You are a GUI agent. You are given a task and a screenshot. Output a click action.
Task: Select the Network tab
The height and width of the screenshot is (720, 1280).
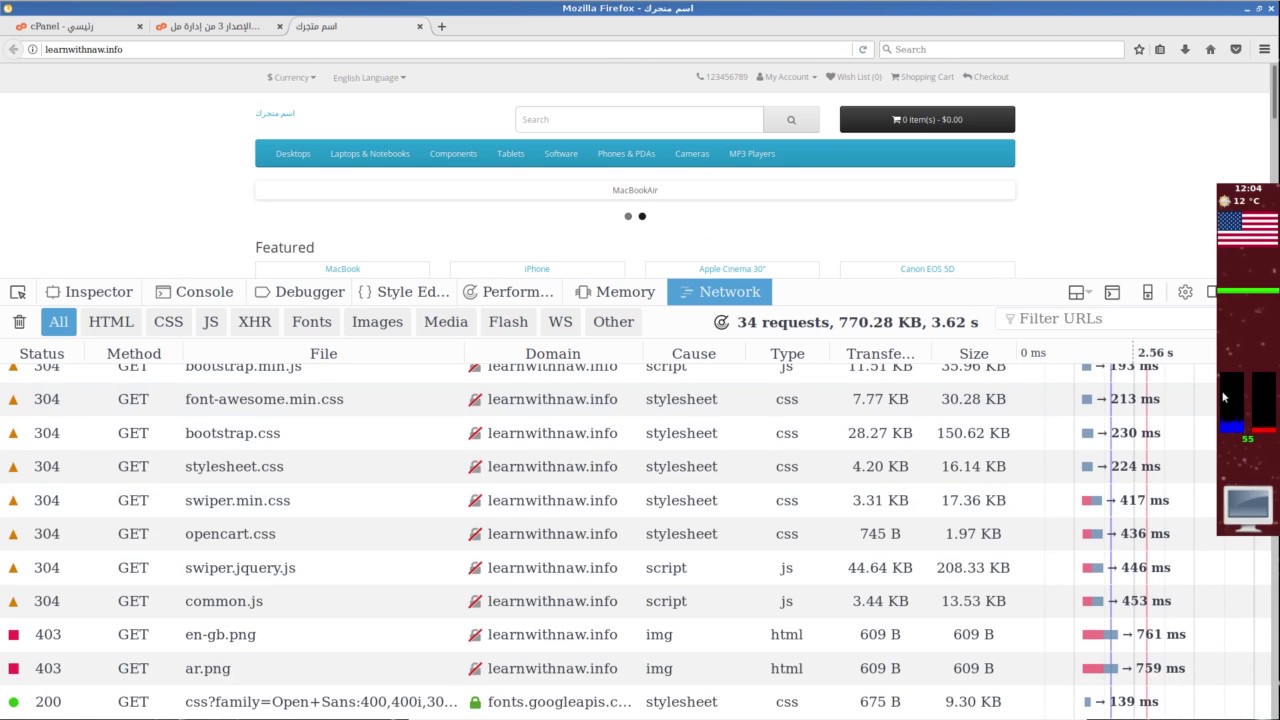click(719, 292)
